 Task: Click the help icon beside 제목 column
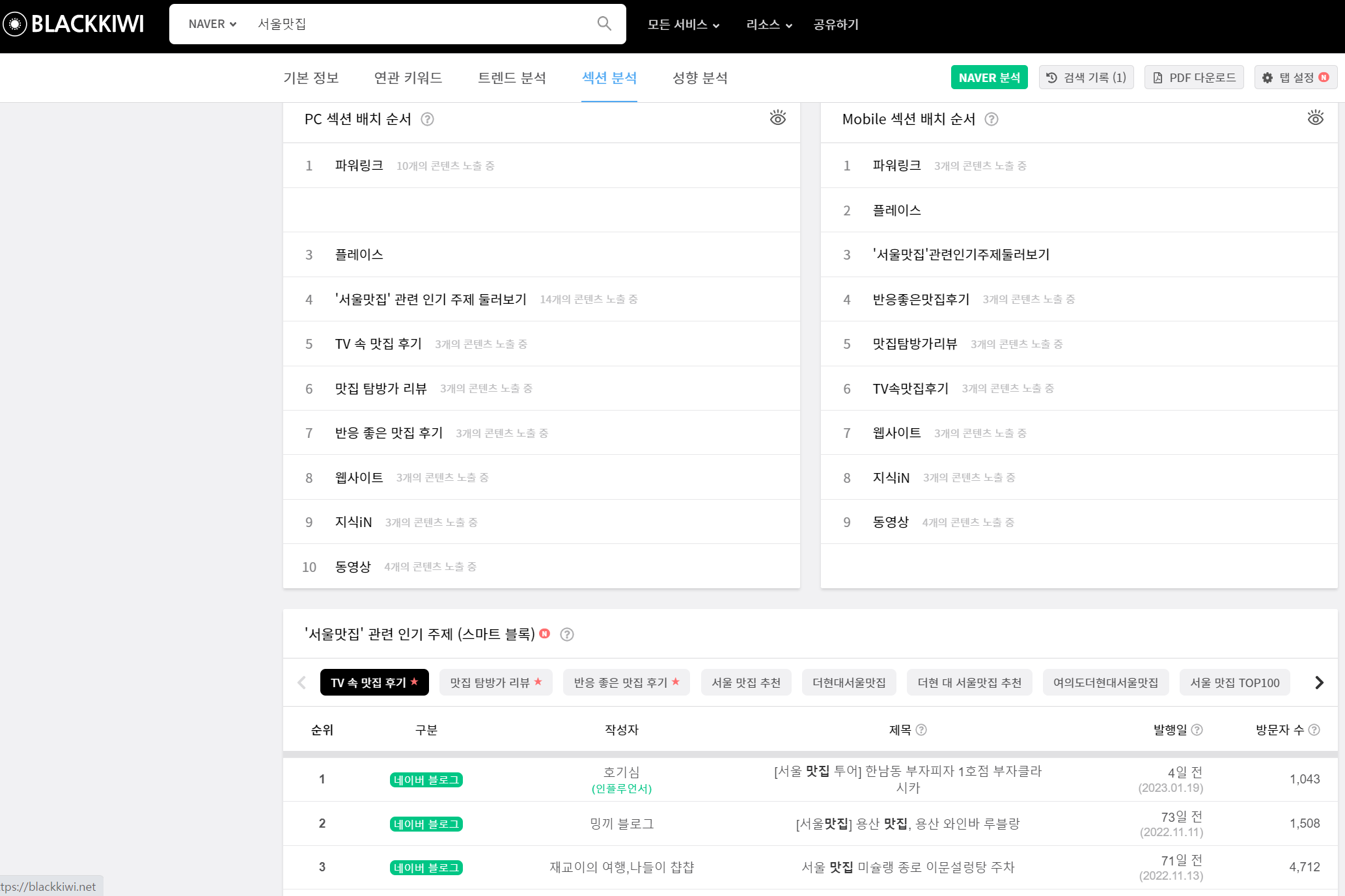[921, 730]
